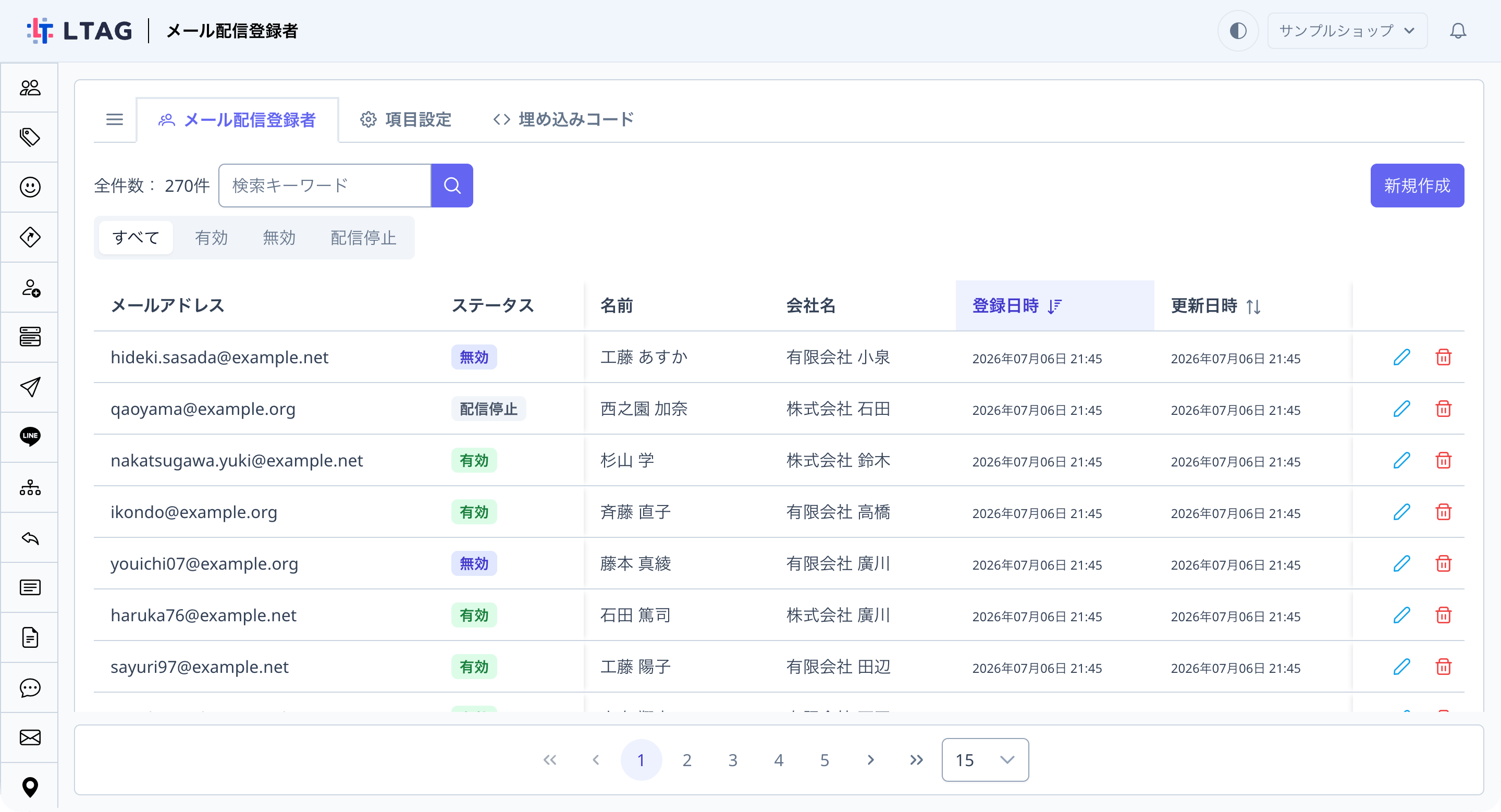Delete youichi07@example.org row
The width and height of the screenshot is (1501, 812).
[x=1443, y=563]
